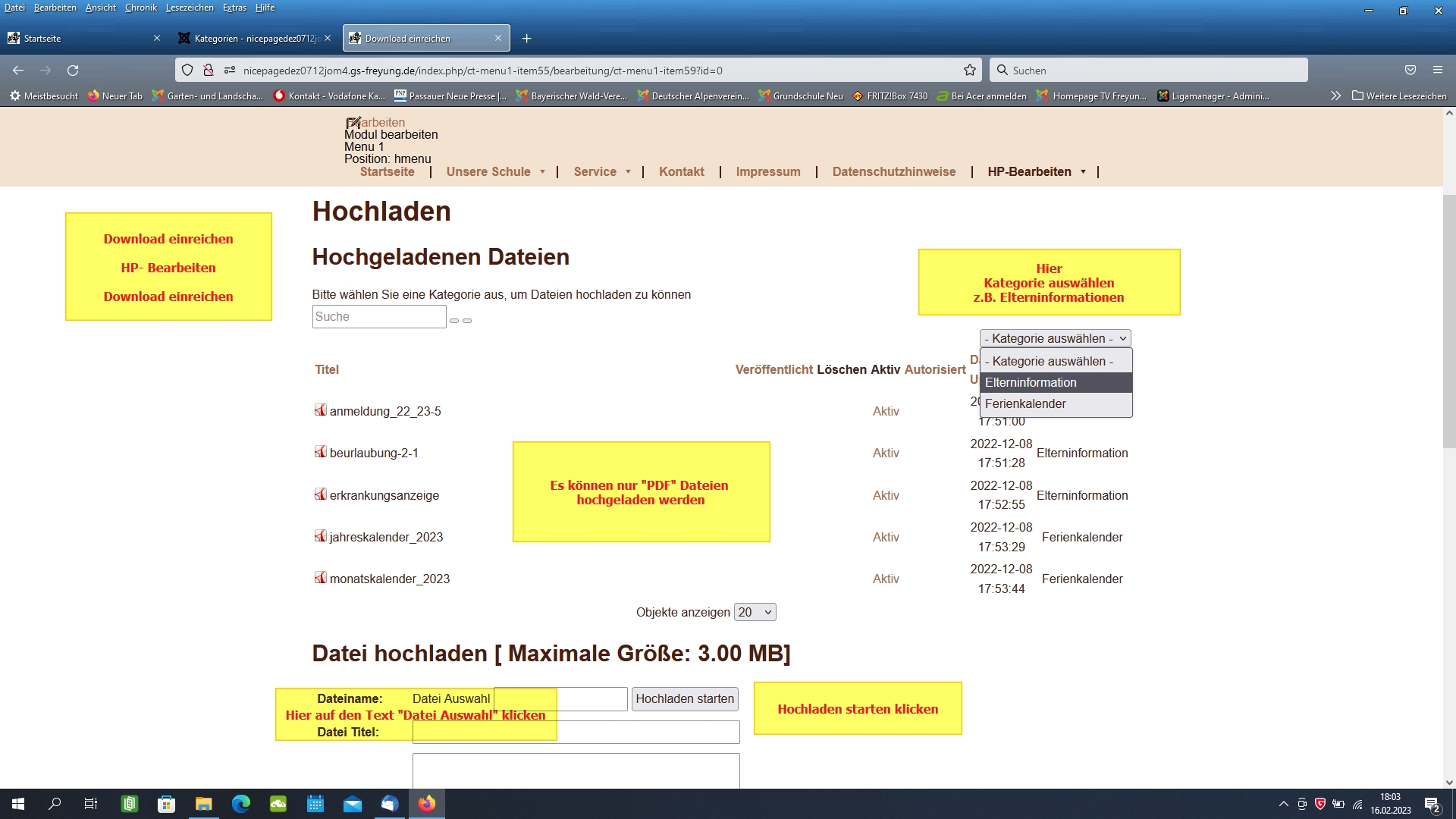The width and height of the screenshot is (1456, 819).
Task: Click PDF icon next to anmeldung_22_23-5
Action: tap(321, 410)
